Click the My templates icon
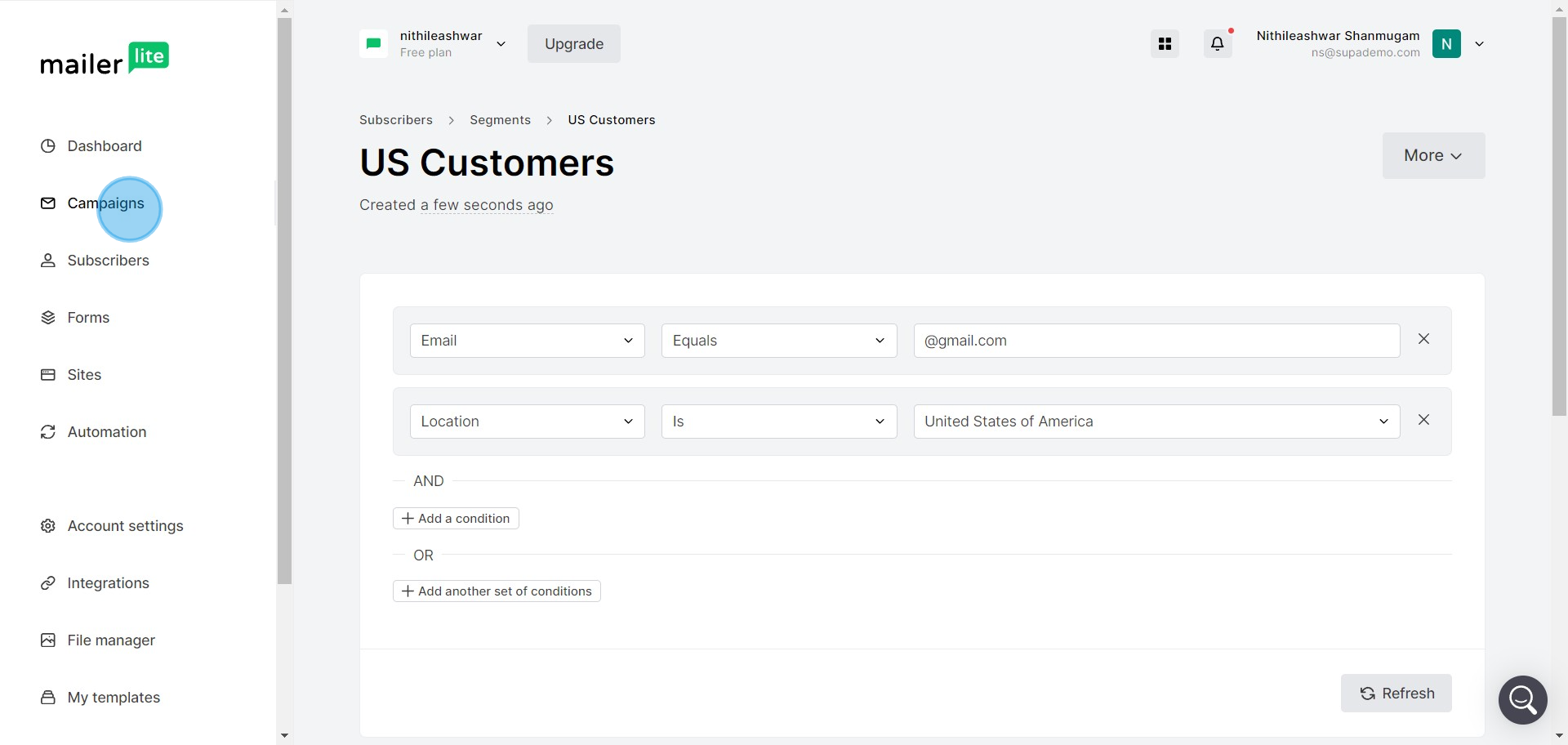The image size is (1568, 745). pos(48,698)
